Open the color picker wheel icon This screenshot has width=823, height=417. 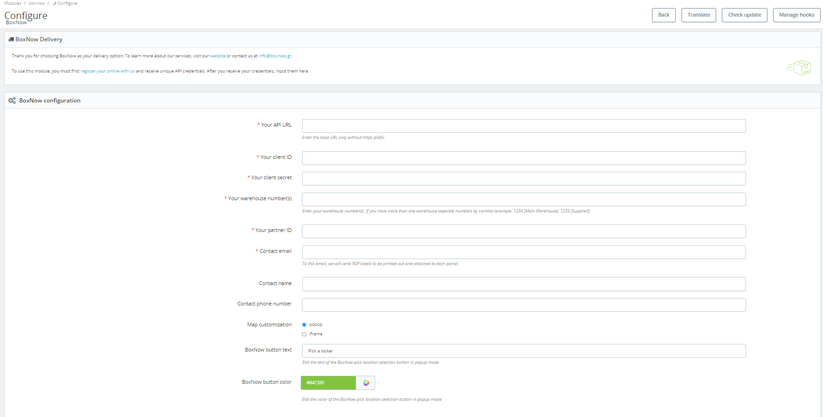(366, 383)
